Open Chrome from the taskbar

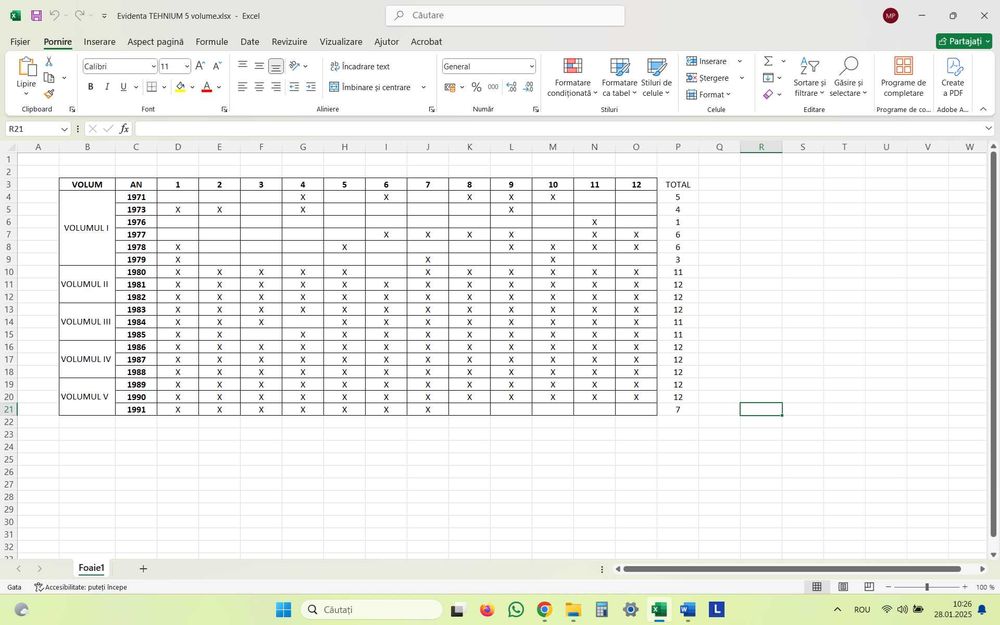[544, 610]
